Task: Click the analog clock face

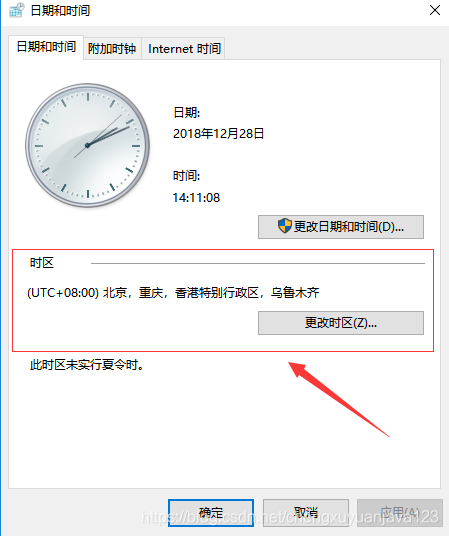Action: [88, 145]
